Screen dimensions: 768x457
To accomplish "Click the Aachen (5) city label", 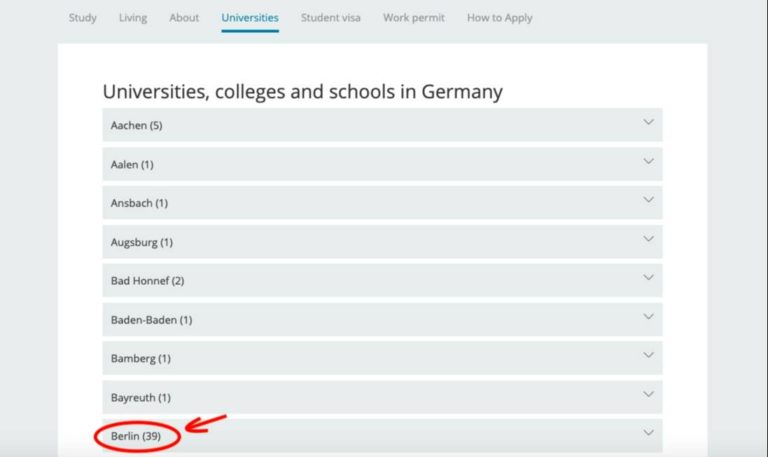I will coord(136,126).
